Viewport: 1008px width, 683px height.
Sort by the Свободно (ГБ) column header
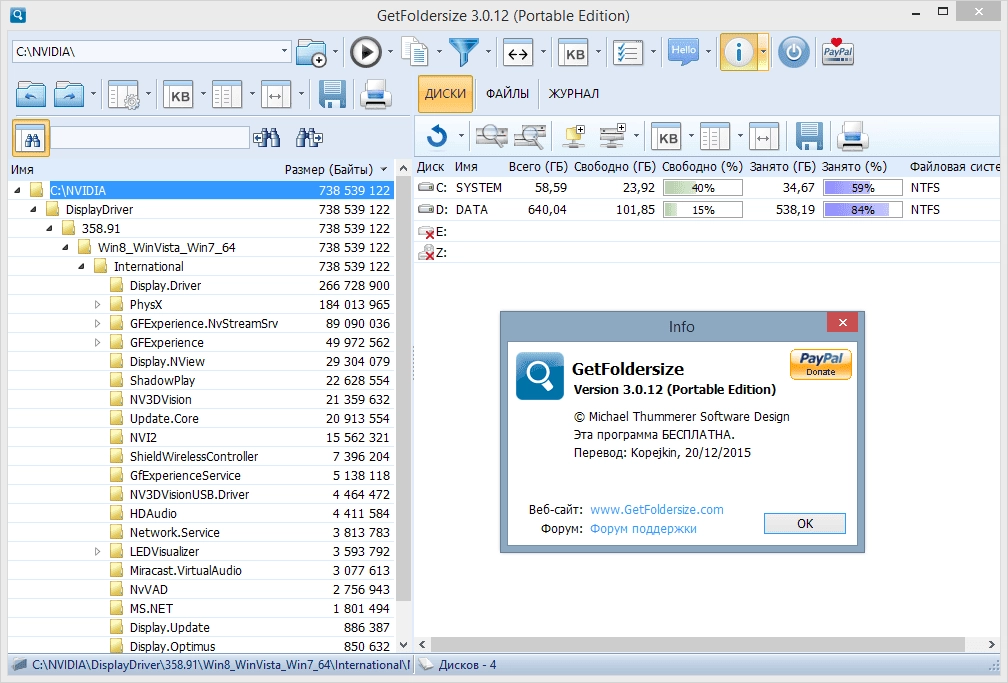tap(615, 167)
